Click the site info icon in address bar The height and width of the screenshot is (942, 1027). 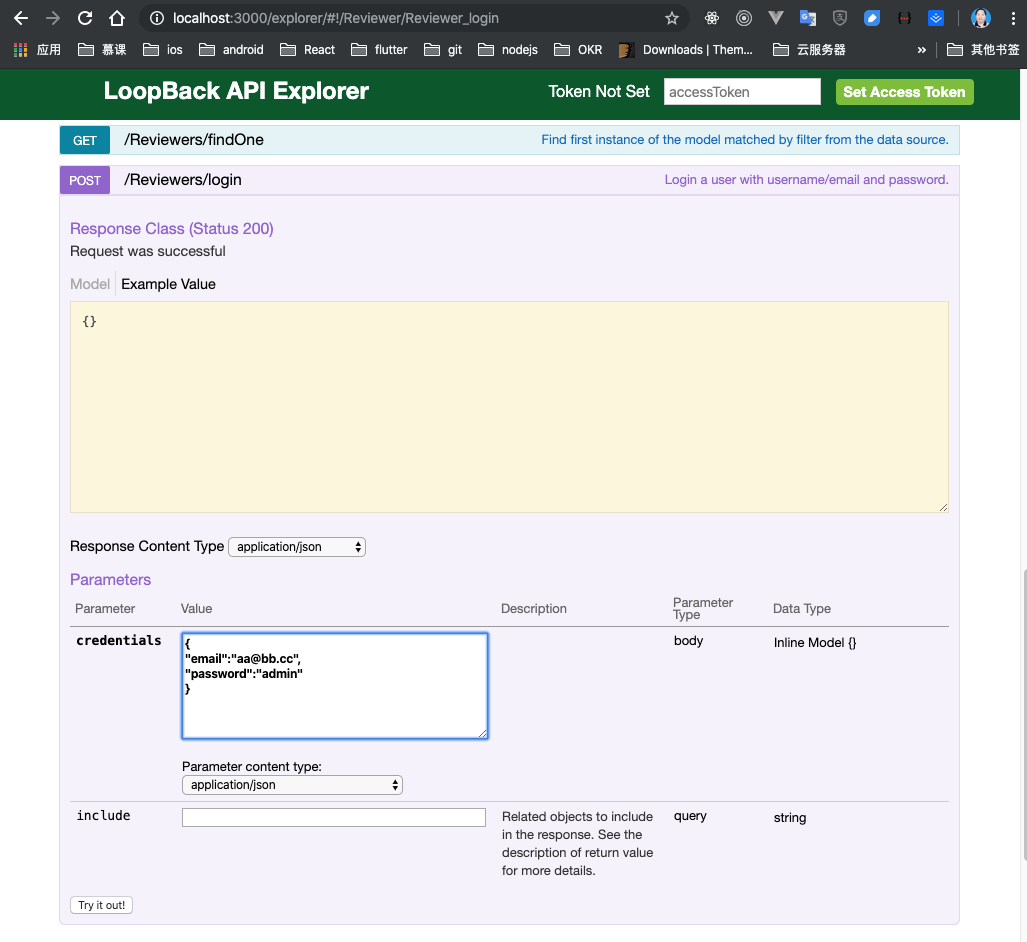[157, 18]
